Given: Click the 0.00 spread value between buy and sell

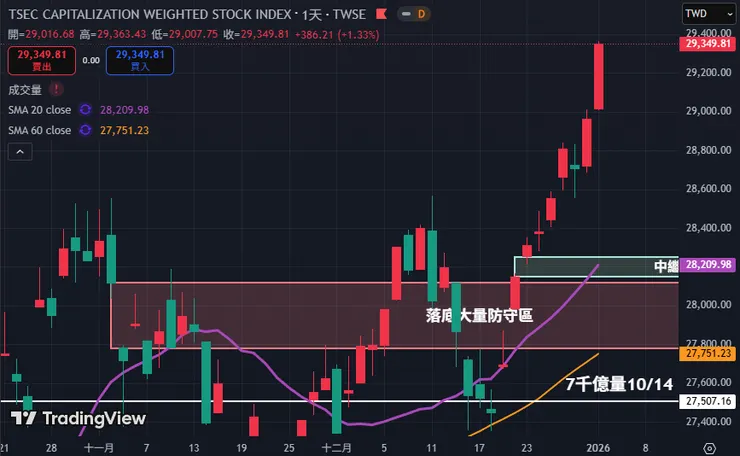Looking at the screenshot, I should point(91,60).
